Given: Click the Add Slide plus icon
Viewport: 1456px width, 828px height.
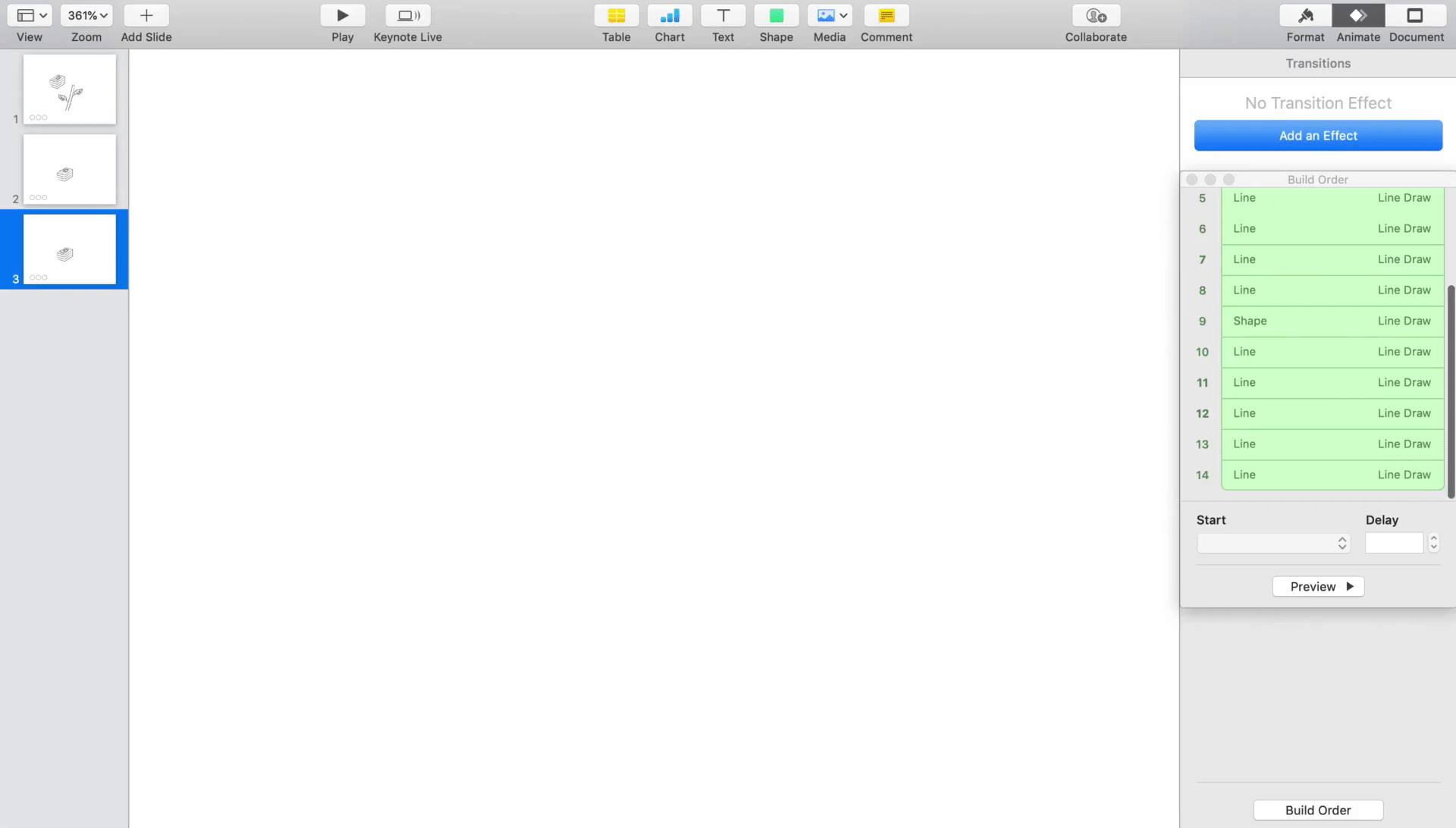Looking at the screenshot, I should click(x=146, y=16).
